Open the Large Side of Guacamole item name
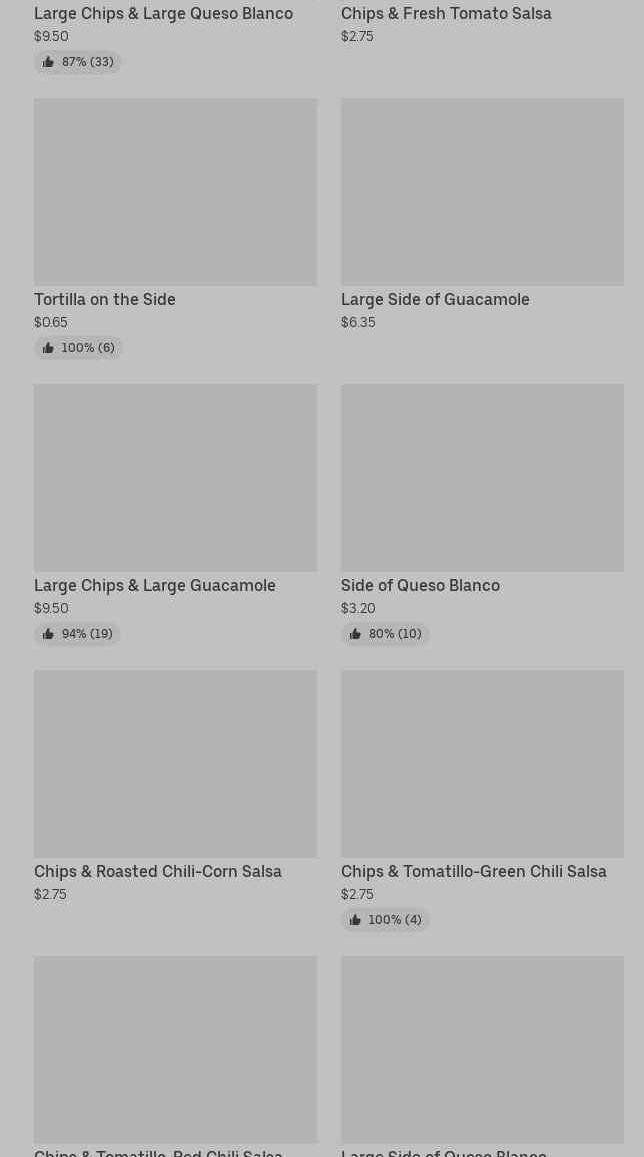This screenshot has width=644, height=1157. click(435, 300)
